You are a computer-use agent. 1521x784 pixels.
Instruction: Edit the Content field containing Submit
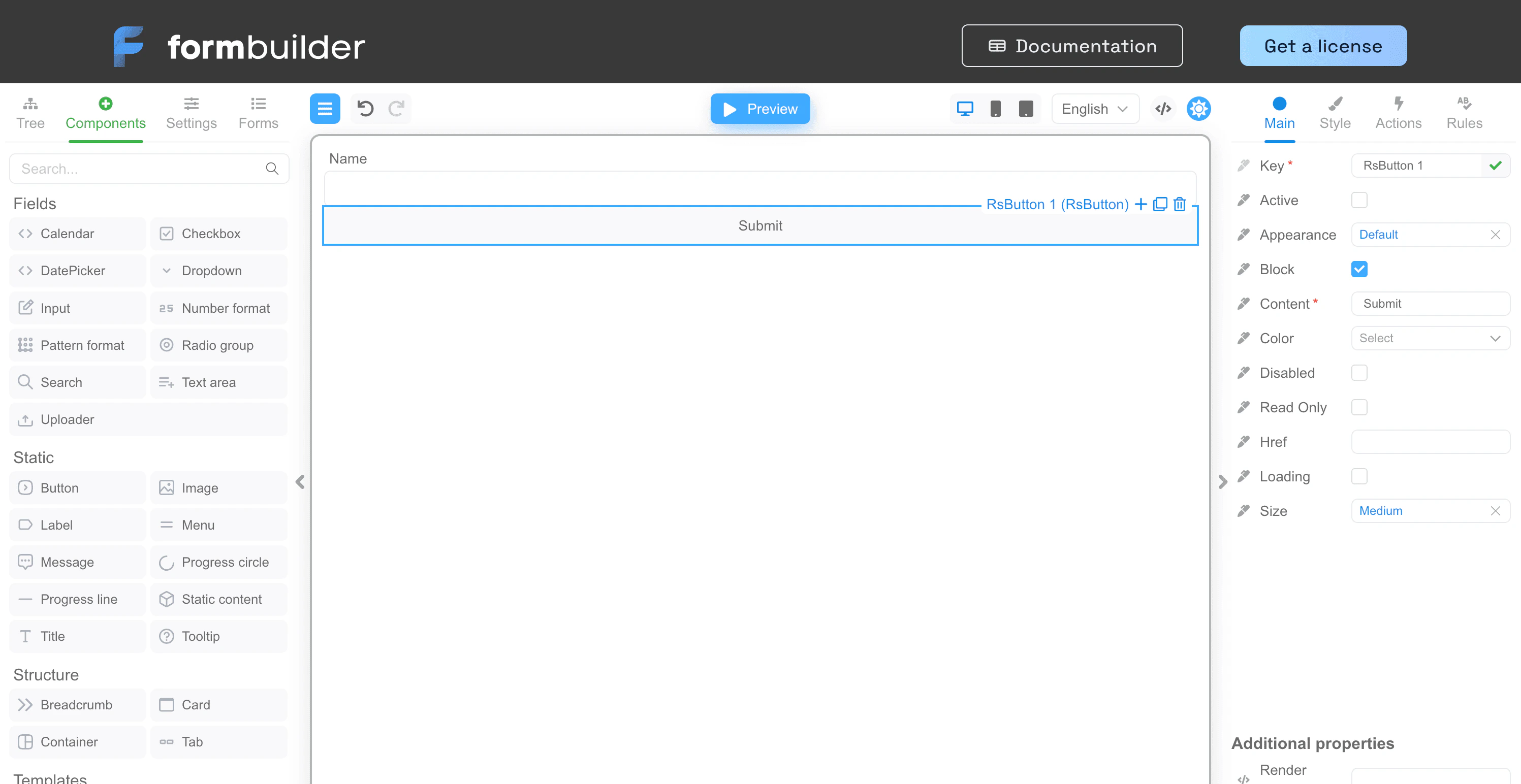[x=1430, y=304]
